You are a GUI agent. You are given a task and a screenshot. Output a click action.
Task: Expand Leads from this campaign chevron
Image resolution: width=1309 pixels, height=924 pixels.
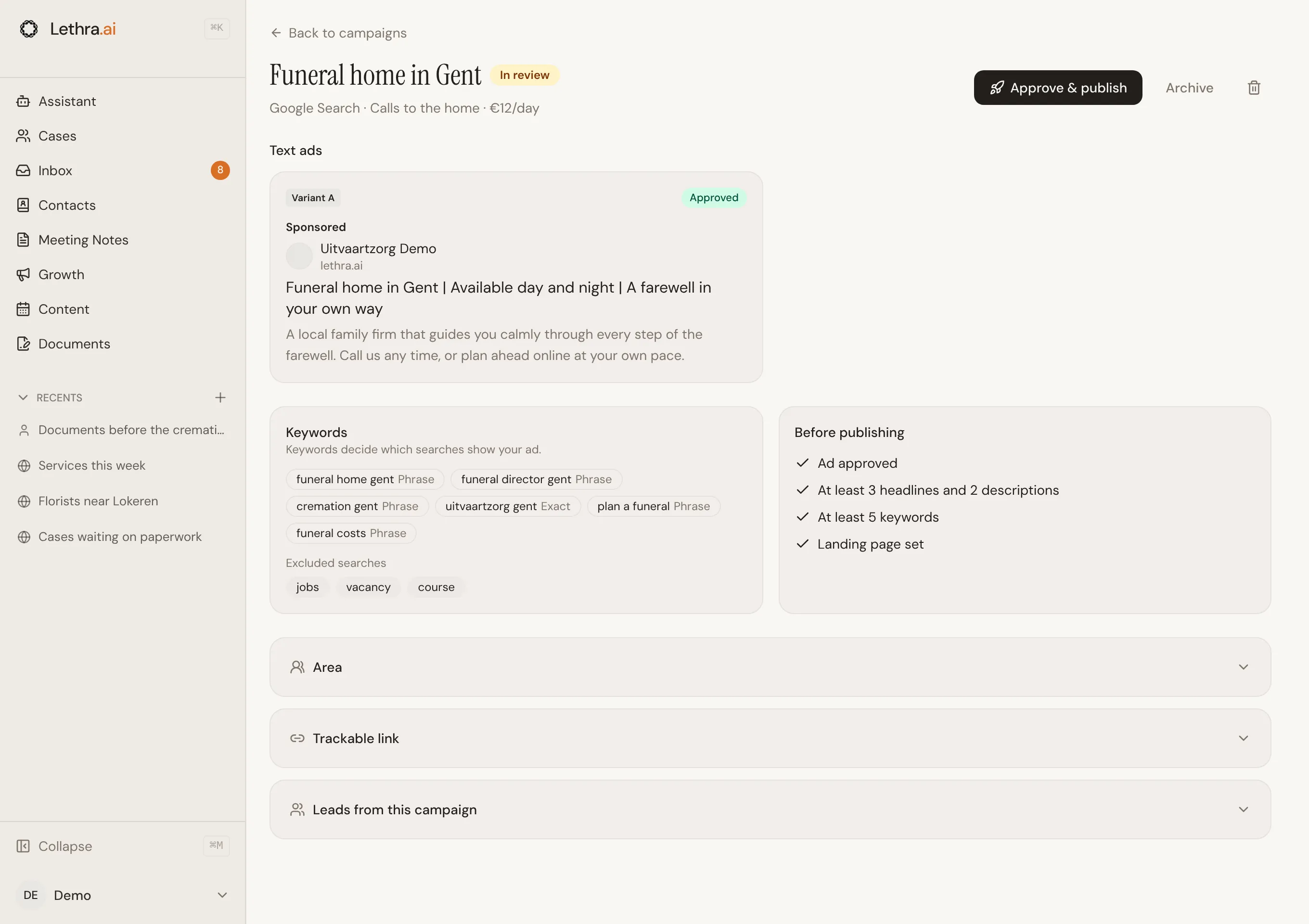(1244, 809)
